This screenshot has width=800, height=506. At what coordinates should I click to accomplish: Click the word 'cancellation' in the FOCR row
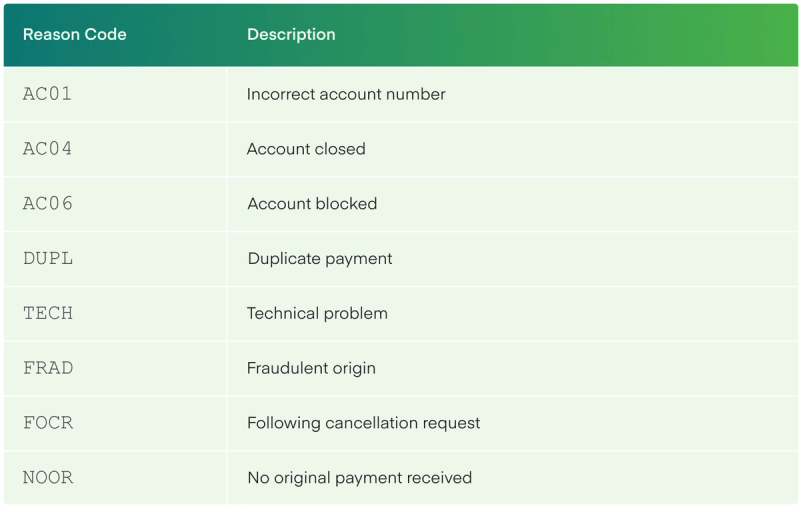coord(369,423)
